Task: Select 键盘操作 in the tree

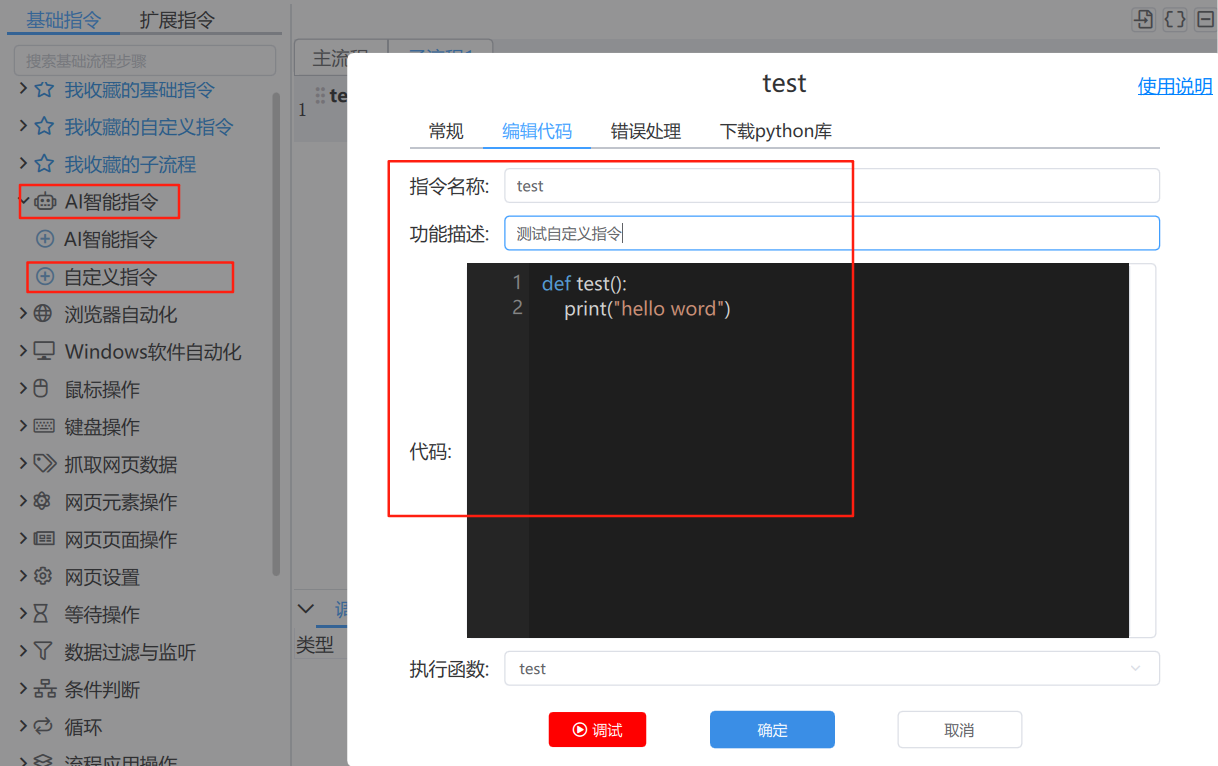Action: [102, 427]
